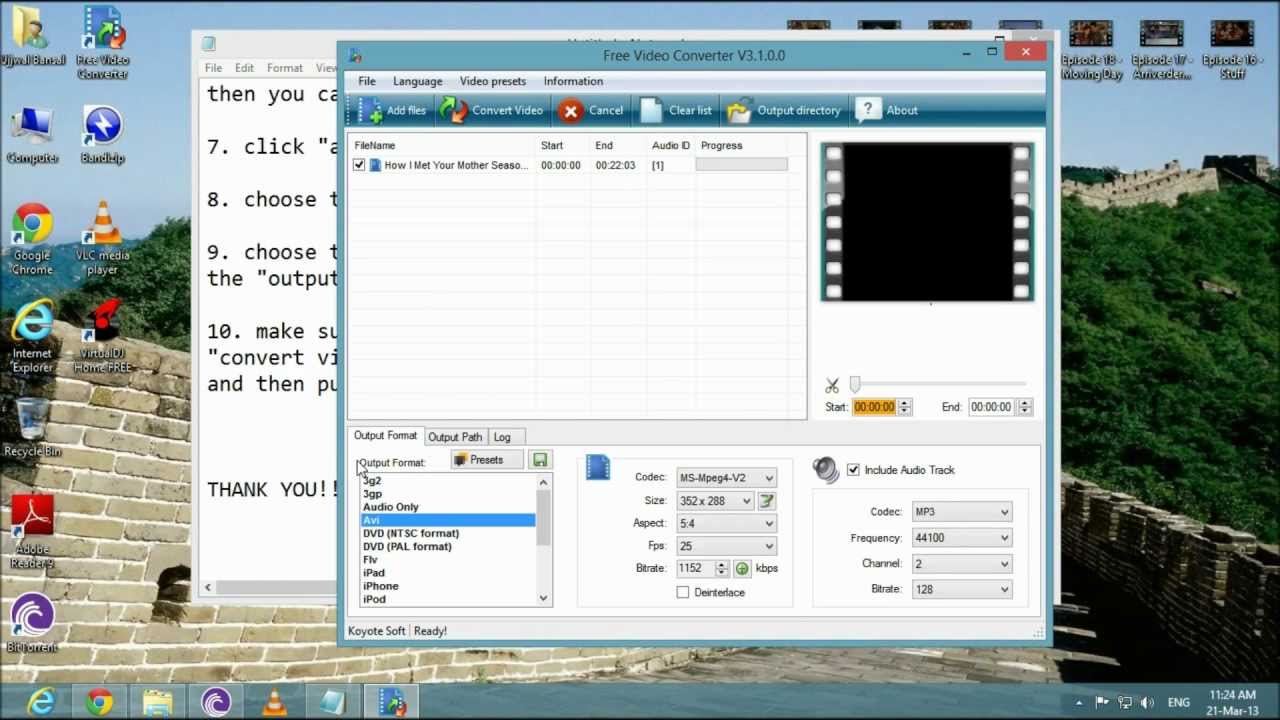Viewport: 1280px width, 720px height.
Task: Open Edit menu in Notepad window
Action: pos(244,68)
